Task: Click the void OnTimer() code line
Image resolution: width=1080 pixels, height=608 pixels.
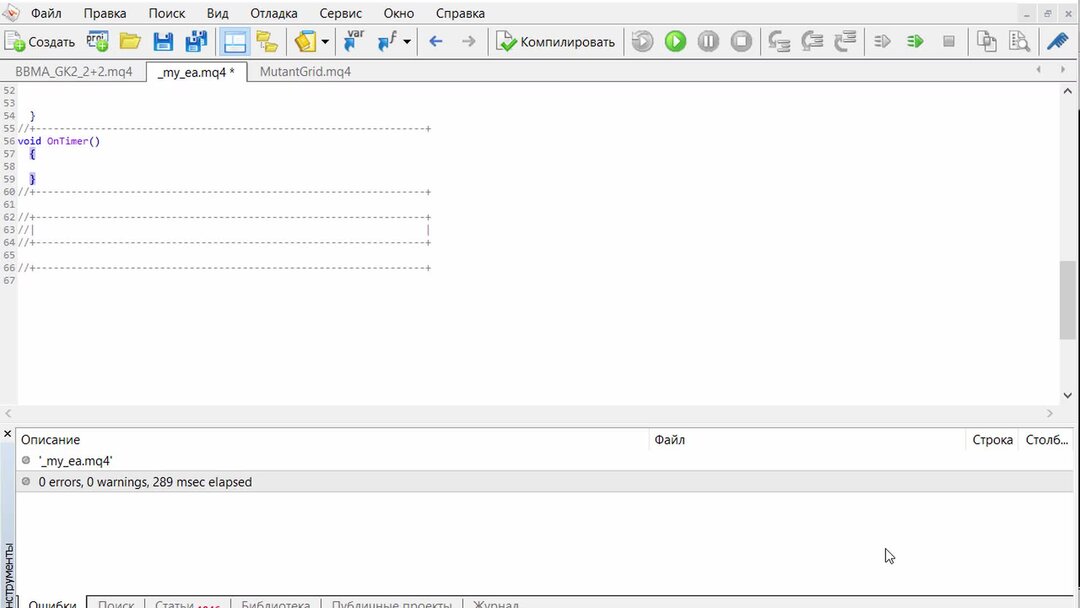Action: (x=59, y=141)
